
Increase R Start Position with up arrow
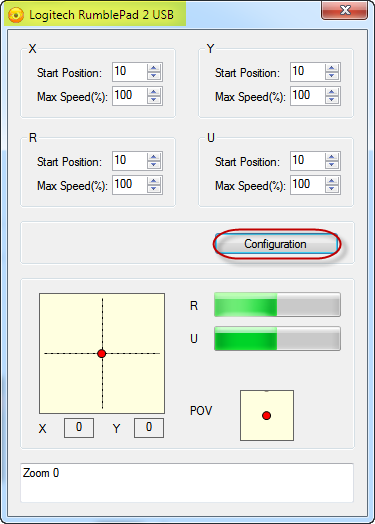click(154, 157)
